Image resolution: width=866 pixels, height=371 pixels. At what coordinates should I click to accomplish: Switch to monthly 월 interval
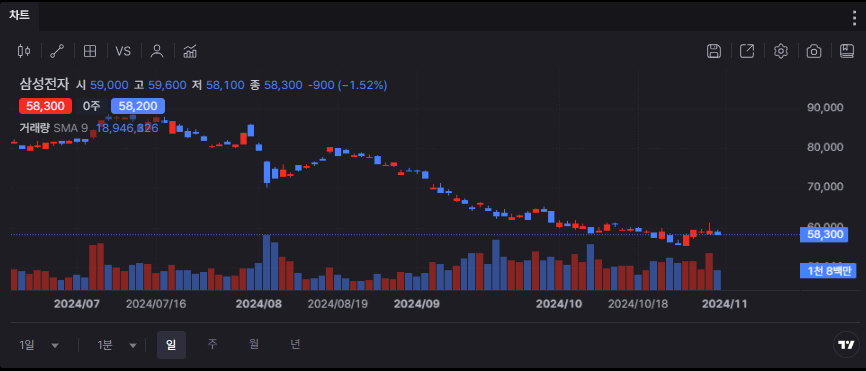[x=254, y=344]
